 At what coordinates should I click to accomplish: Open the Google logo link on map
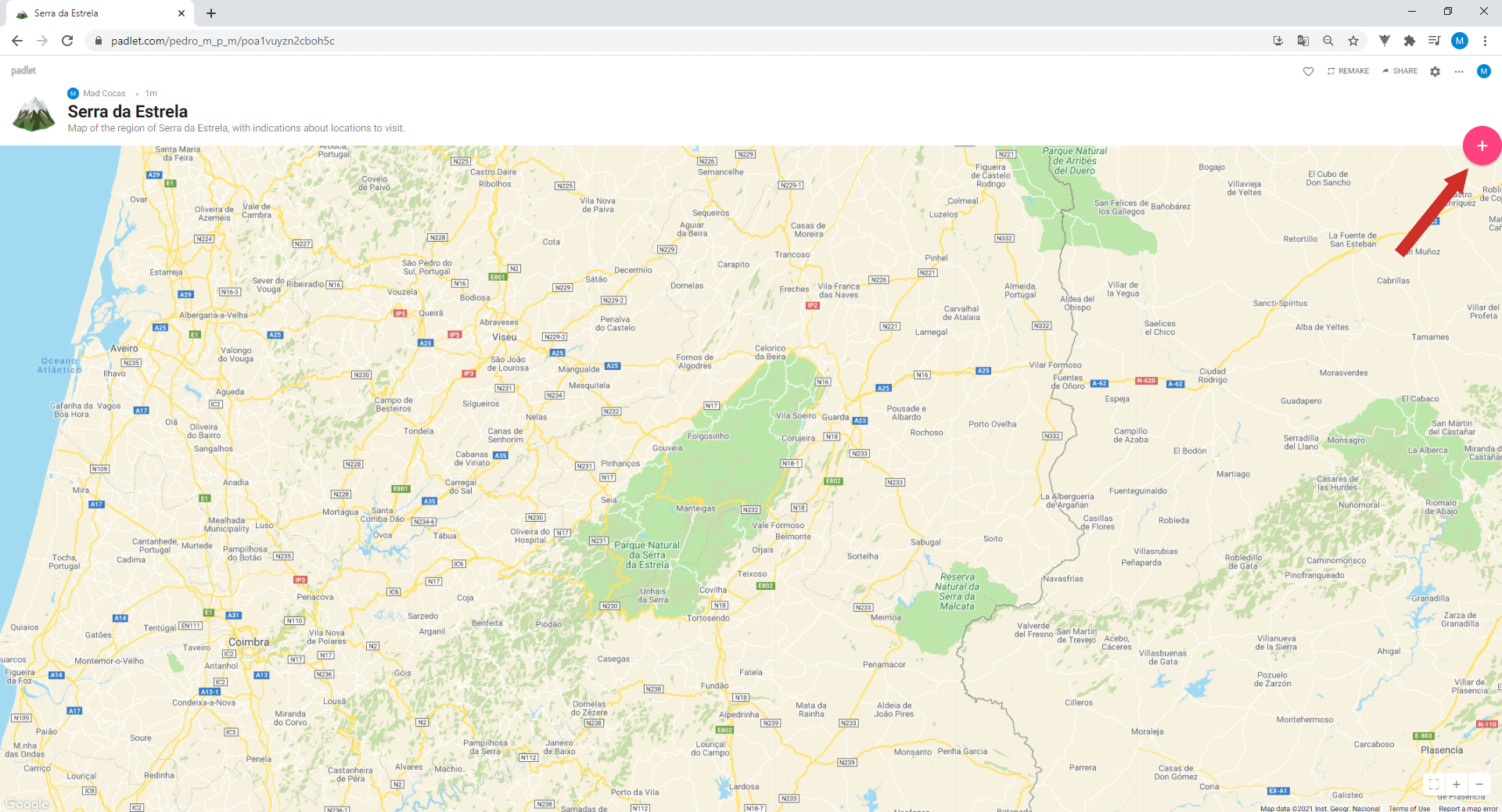coord(26,803)
